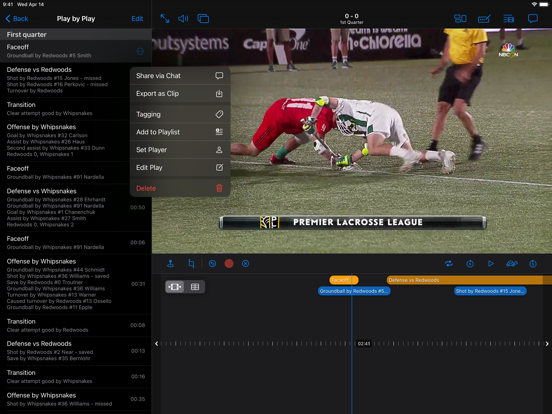Select Faceoff Groundball by Redwoods #5 Smith
Image resolution: width=552 pixels, height=414 pixels.
click(x=76, y=51)
